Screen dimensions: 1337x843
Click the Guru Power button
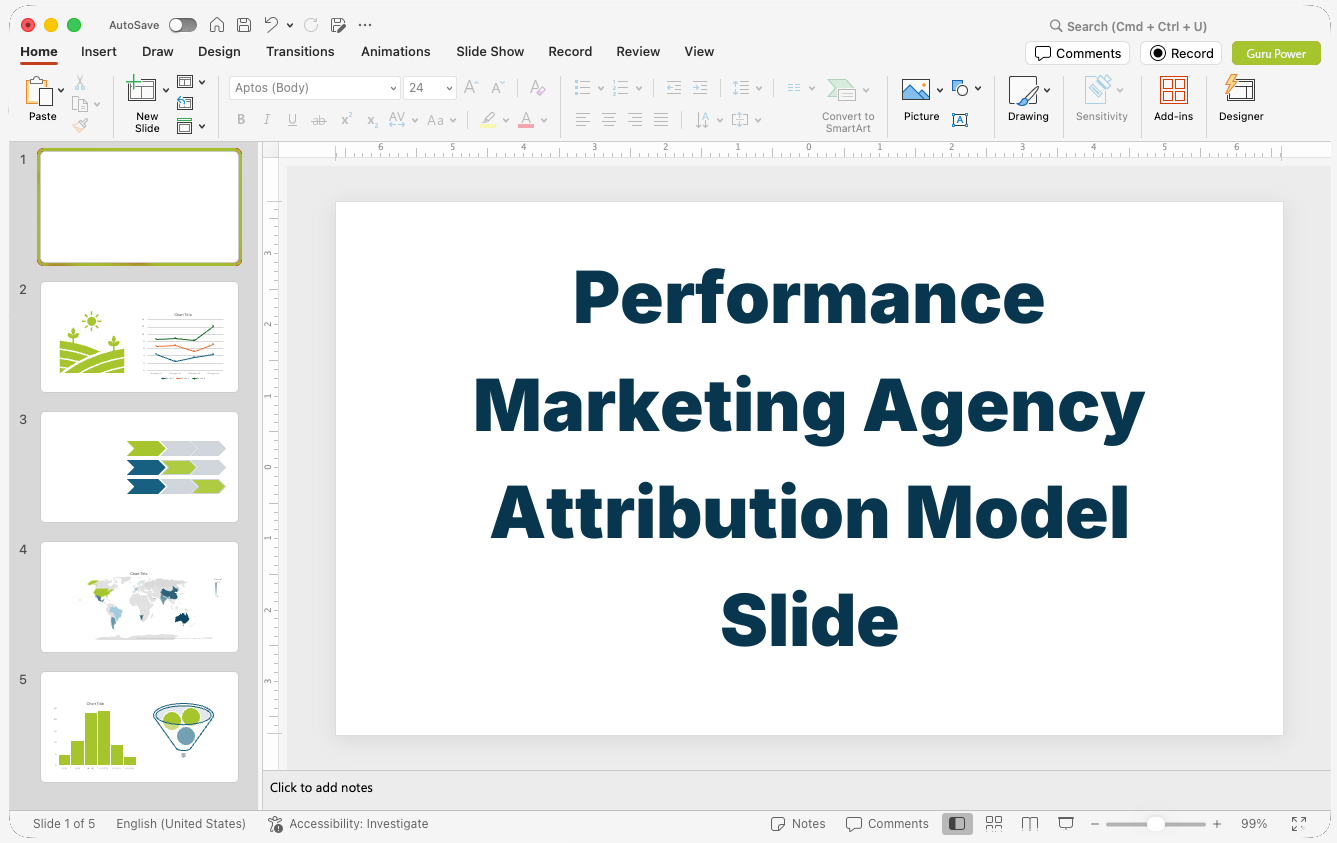pyautogui.click(x=1276, y=53)
